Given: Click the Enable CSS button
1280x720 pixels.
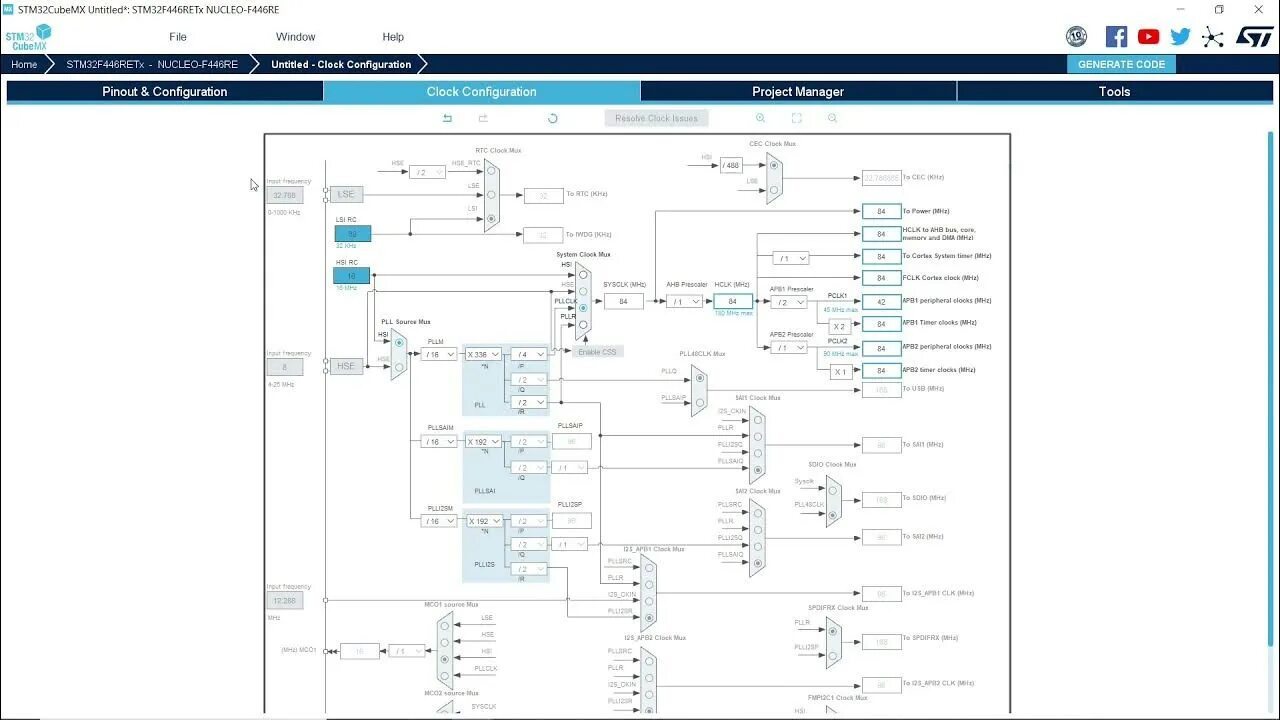Looking at the screenshot, I should 596,351.
